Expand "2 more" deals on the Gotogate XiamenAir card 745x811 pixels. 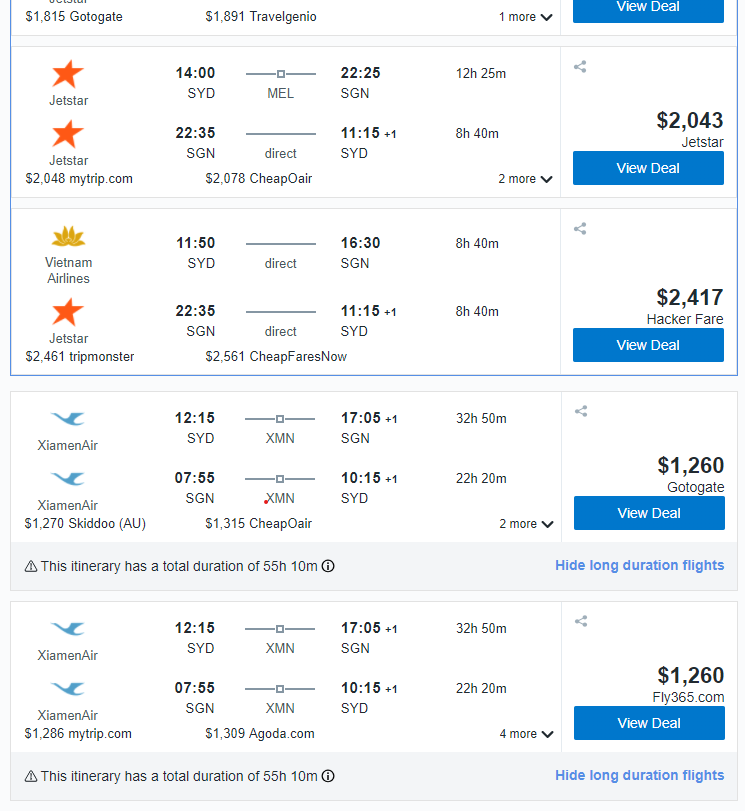pyautogui.click(x=527, y=524)
